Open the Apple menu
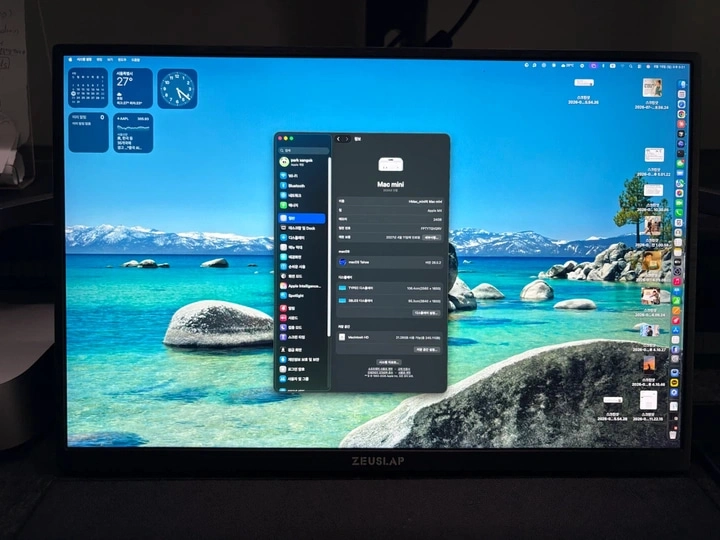 71,60
